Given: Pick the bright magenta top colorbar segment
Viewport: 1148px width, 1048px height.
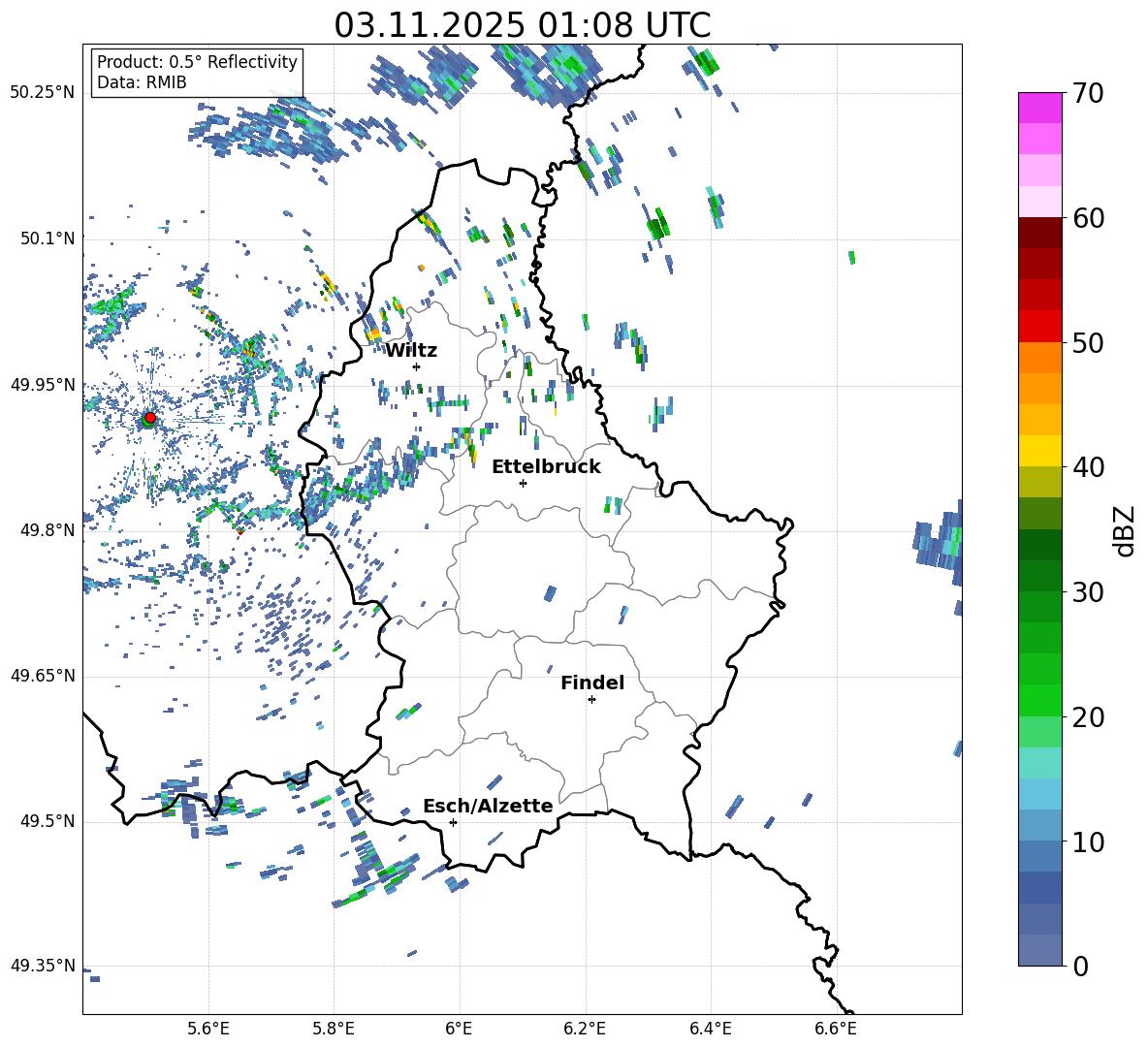Looking at the screenshot, I should click(1039, 108).
